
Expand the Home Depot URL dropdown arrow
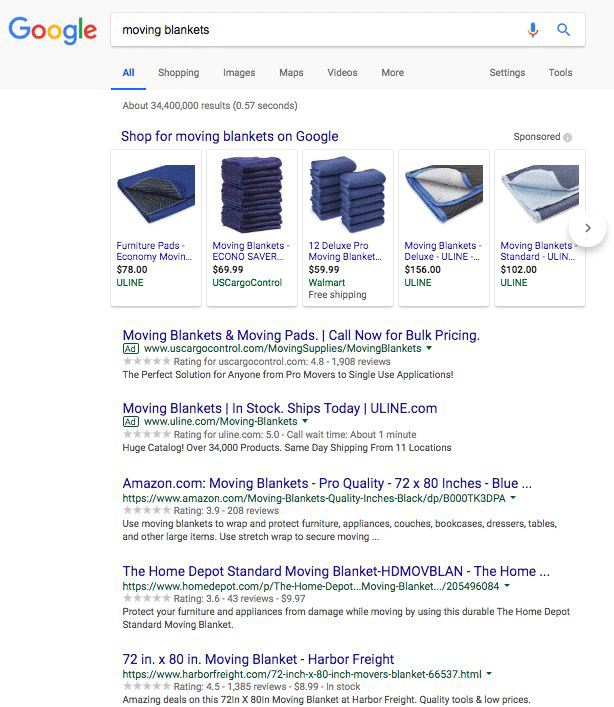pos(507,586)
